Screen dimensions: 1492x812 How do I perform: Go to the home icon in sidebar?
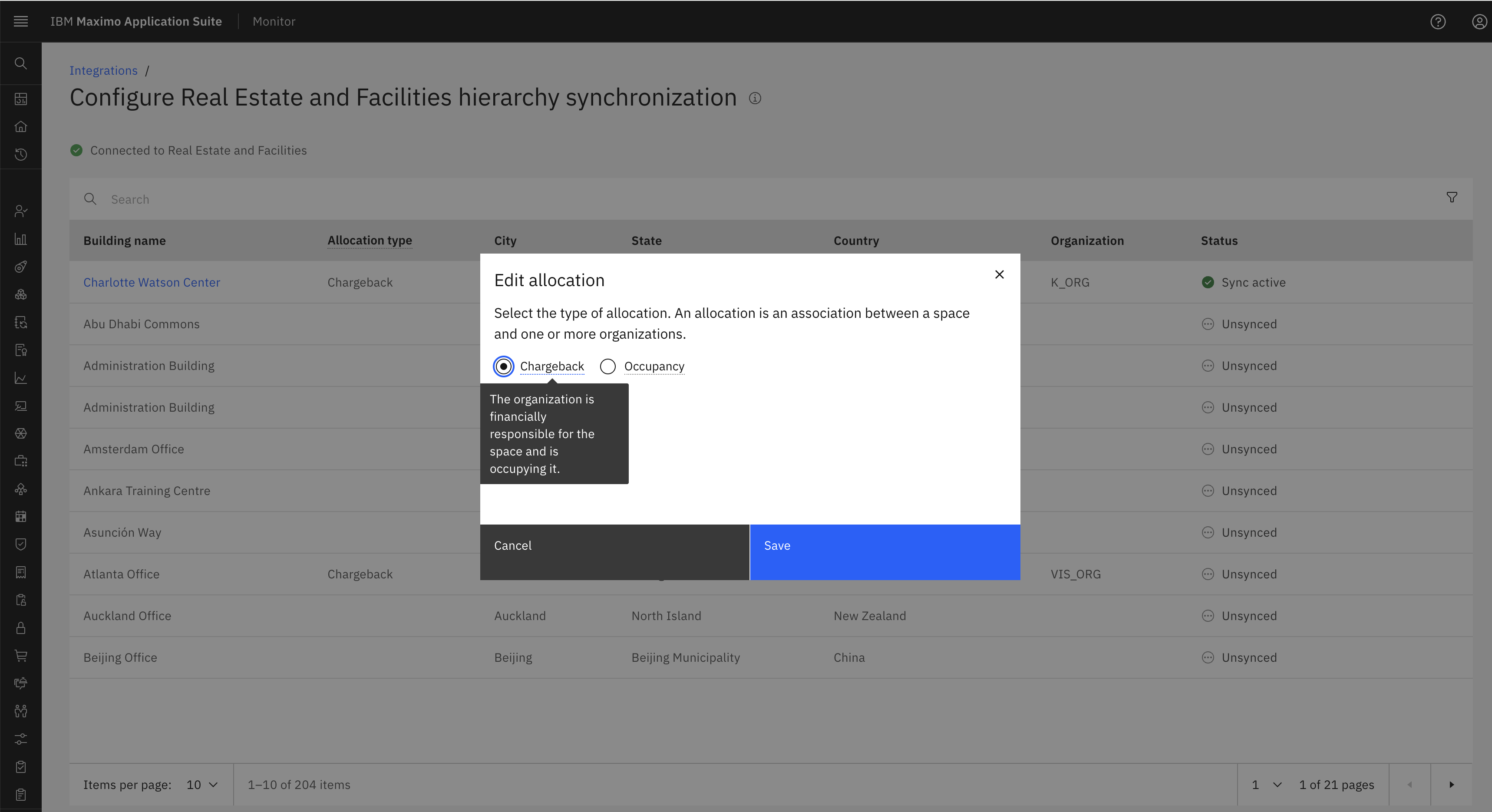(x=21, y=126)
